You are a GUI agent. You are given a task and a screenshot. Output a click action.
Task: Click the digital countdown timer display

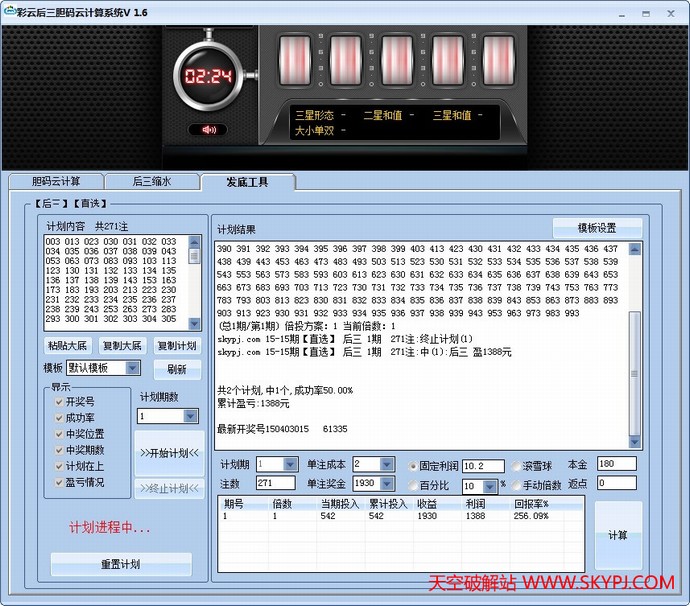point(209,76)
